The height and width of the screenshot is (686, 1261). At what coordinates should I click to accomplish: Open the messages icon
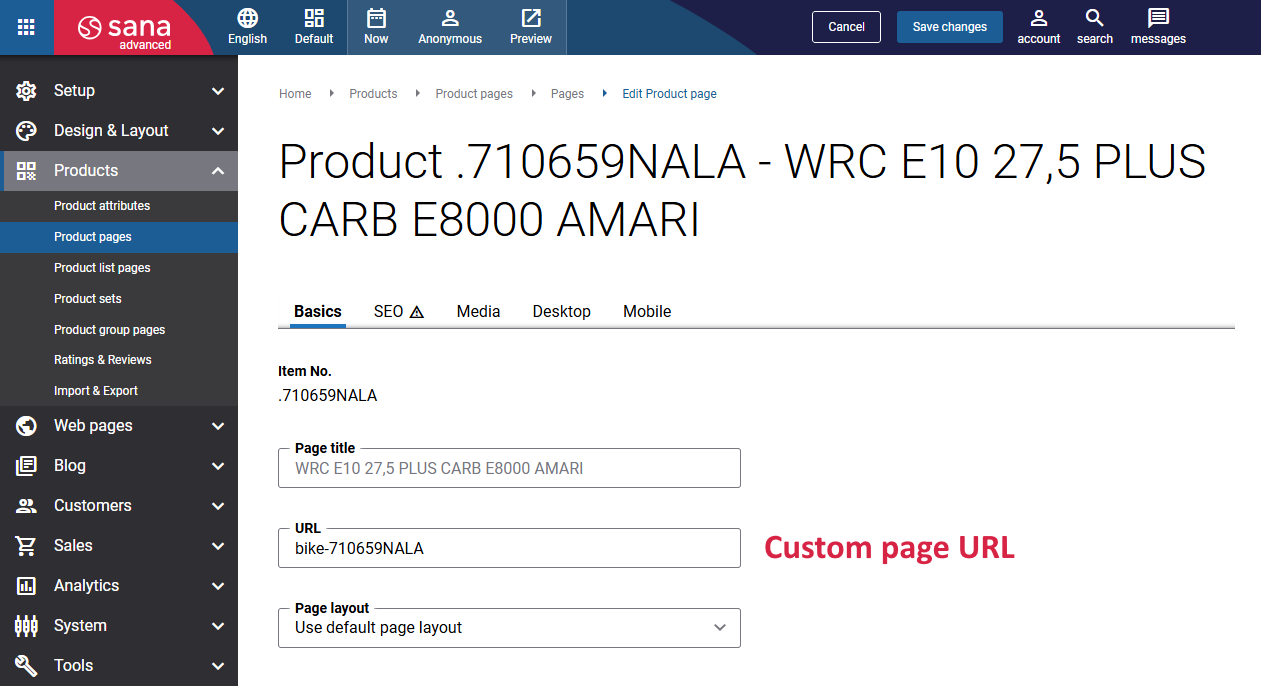pos(1158,18)
